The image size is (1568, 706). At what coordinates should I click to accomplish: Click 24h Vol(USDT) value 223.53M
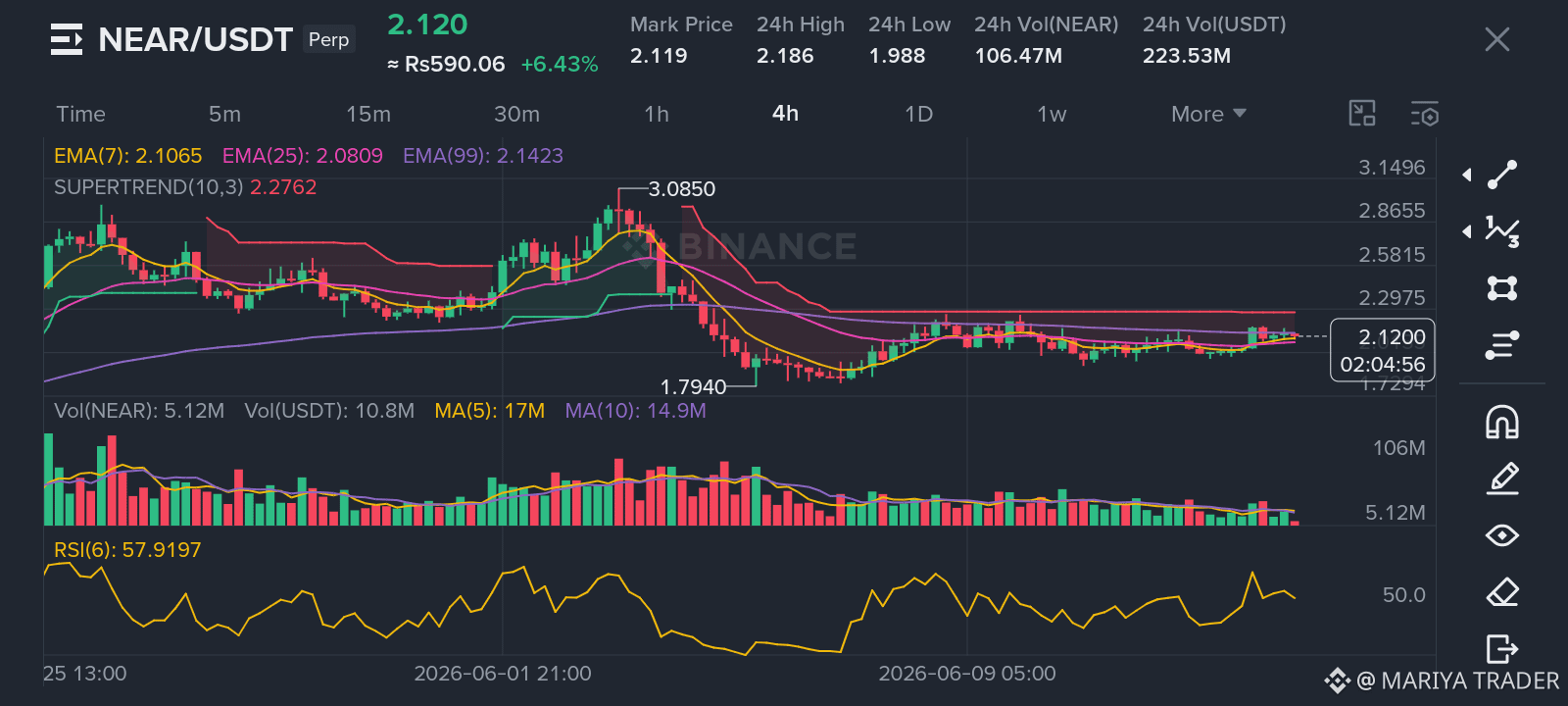coord(1187,56)
